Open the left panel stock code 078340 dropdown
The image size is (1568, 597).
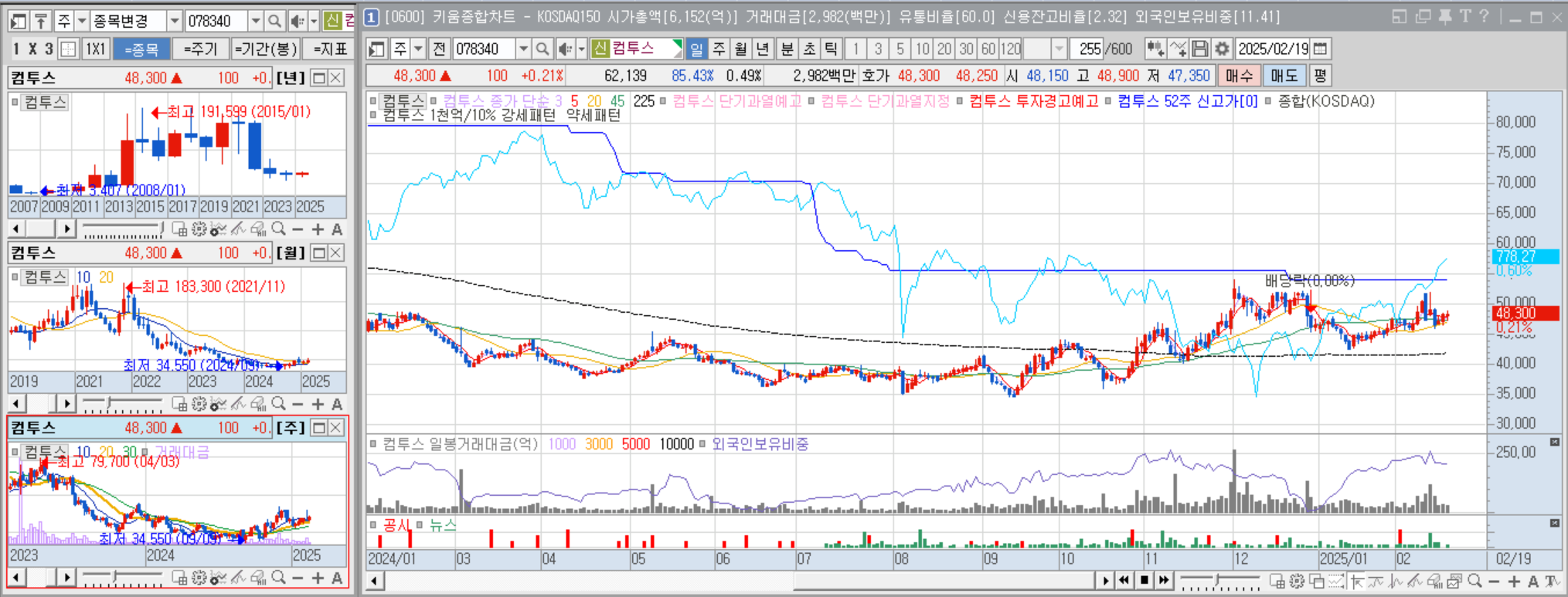(255, 21)
